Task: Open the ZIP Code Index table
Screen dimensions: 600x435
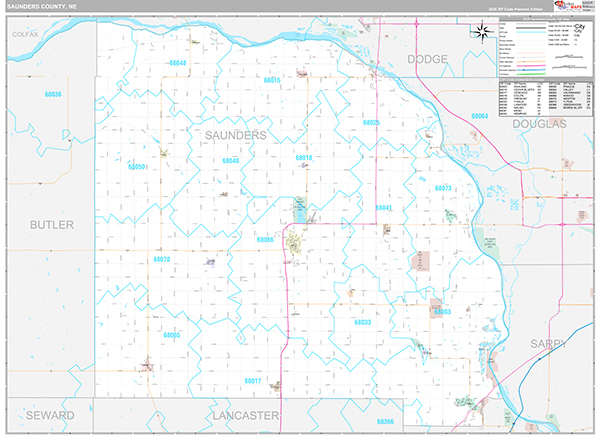Action: coord(546,97)
